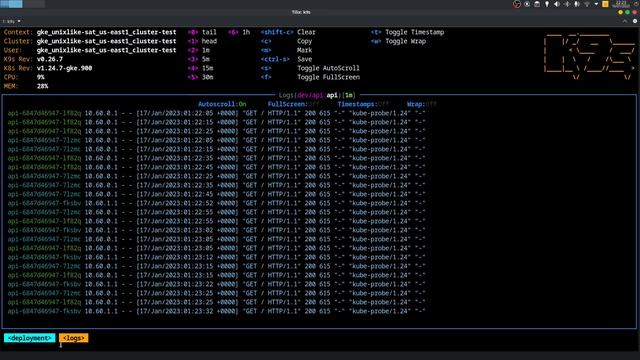
Task: Select 7lzmc log line at 01:22:05
Action: (x=216, y=140)
